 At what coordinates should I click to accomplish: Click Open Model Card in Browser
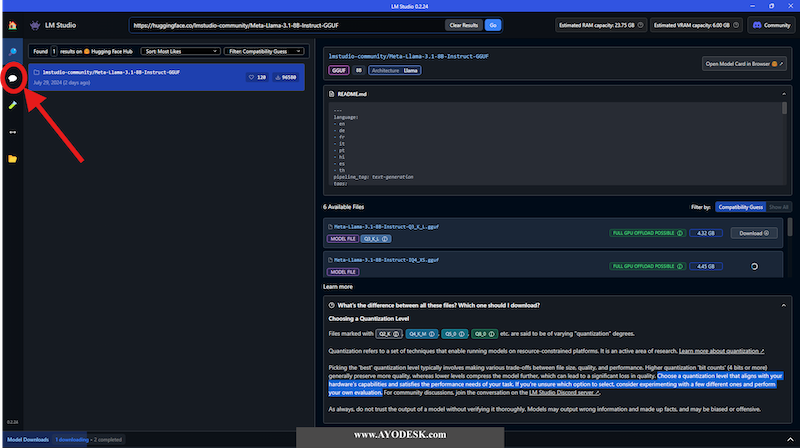point(744,64)
